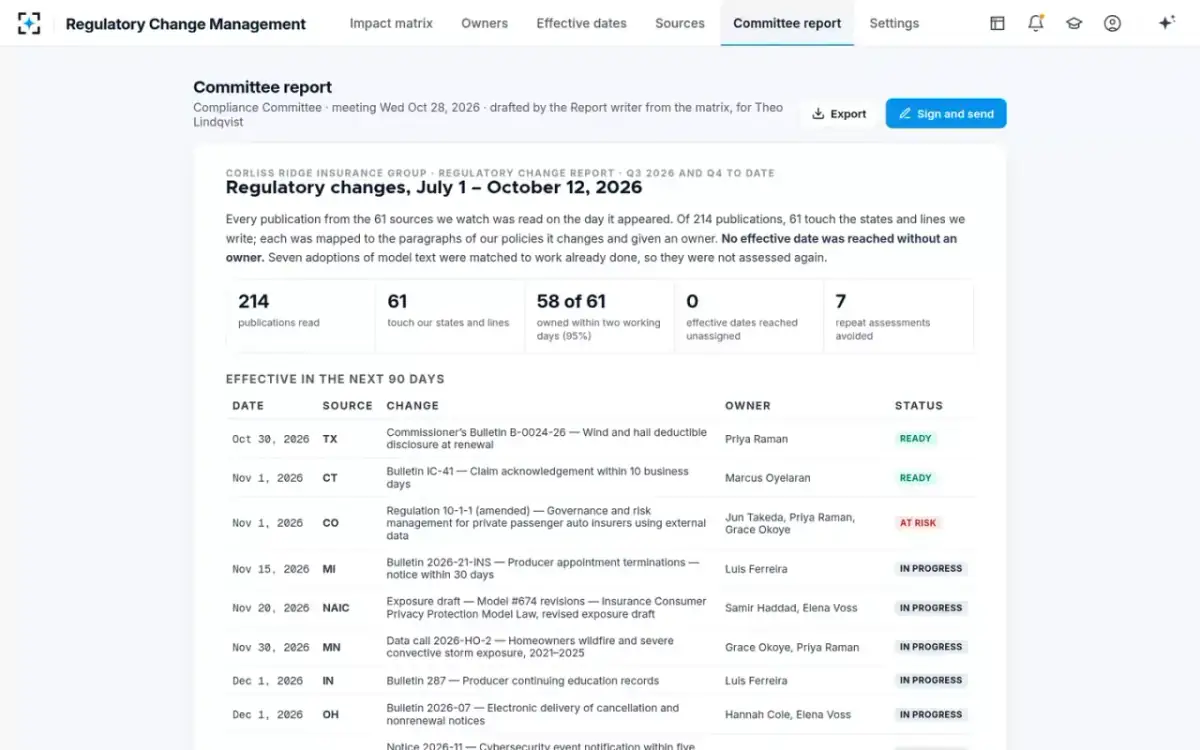Switch to Impact matrix tab
1200x750 pixels.
(x=391, y=23)
